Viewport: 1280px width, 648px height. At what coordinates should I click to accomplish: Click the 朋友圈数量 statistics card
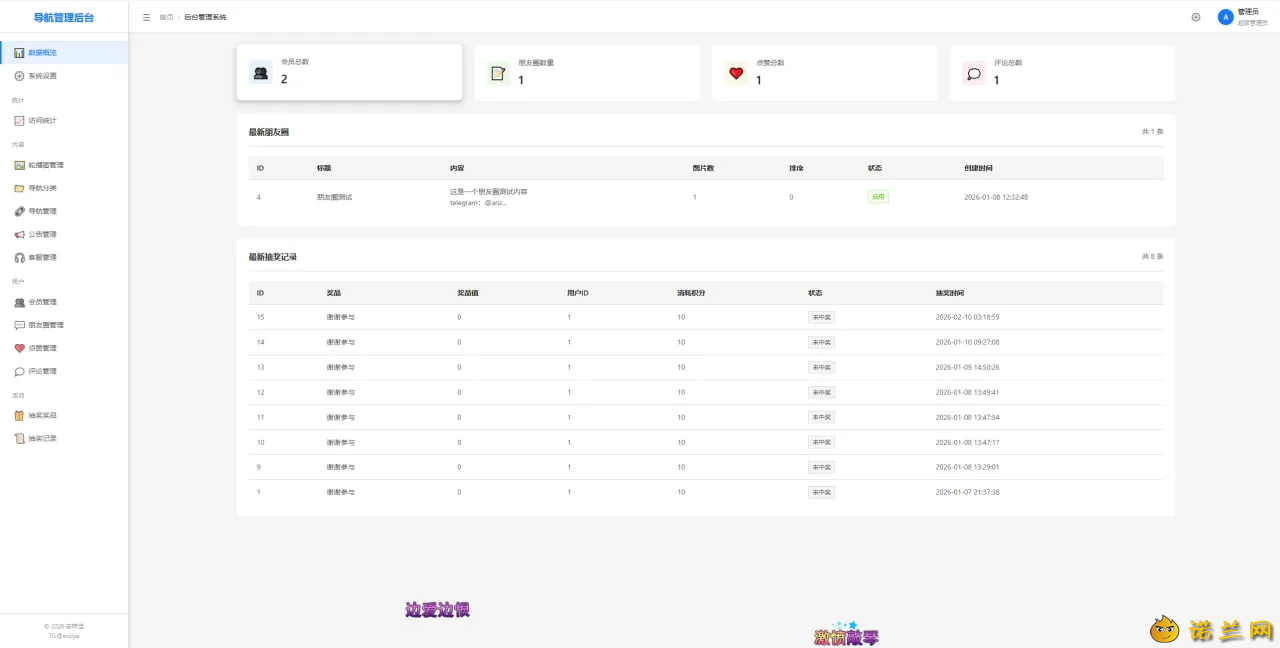click(x=587, y=73)
